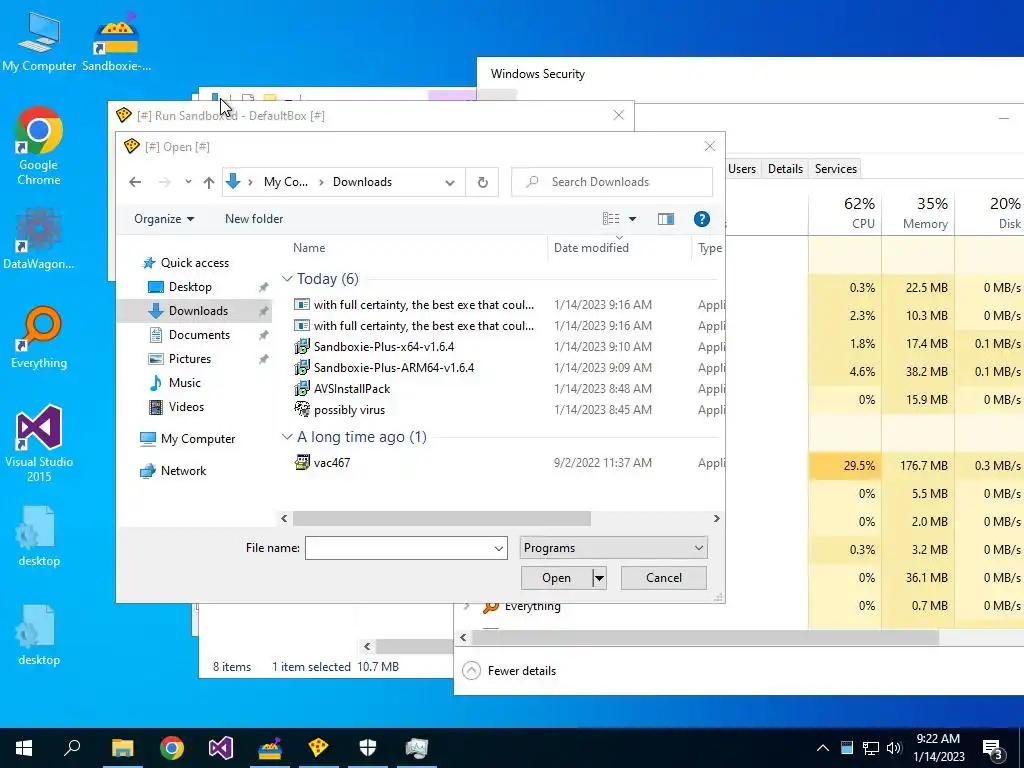Open Chrome from taskbar

172,748
